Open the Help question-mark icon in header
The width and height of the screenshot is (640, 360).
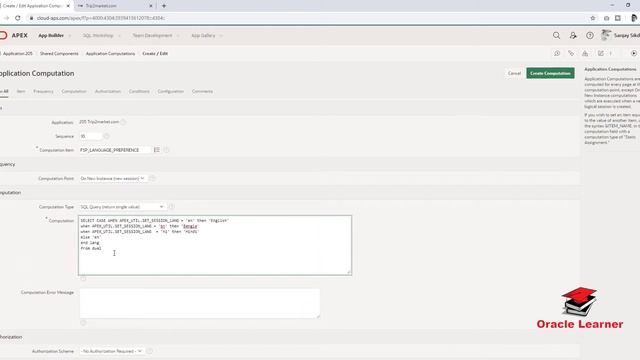coord(590,36)
